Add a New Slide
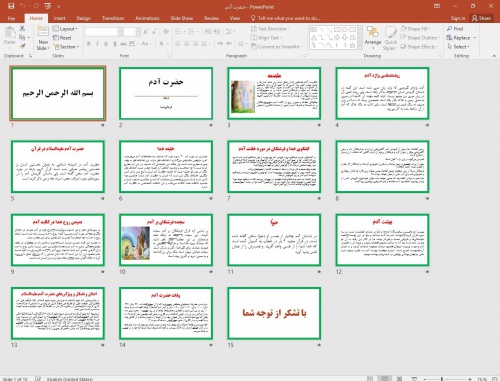The image size is (500, 381). [43, 38]
